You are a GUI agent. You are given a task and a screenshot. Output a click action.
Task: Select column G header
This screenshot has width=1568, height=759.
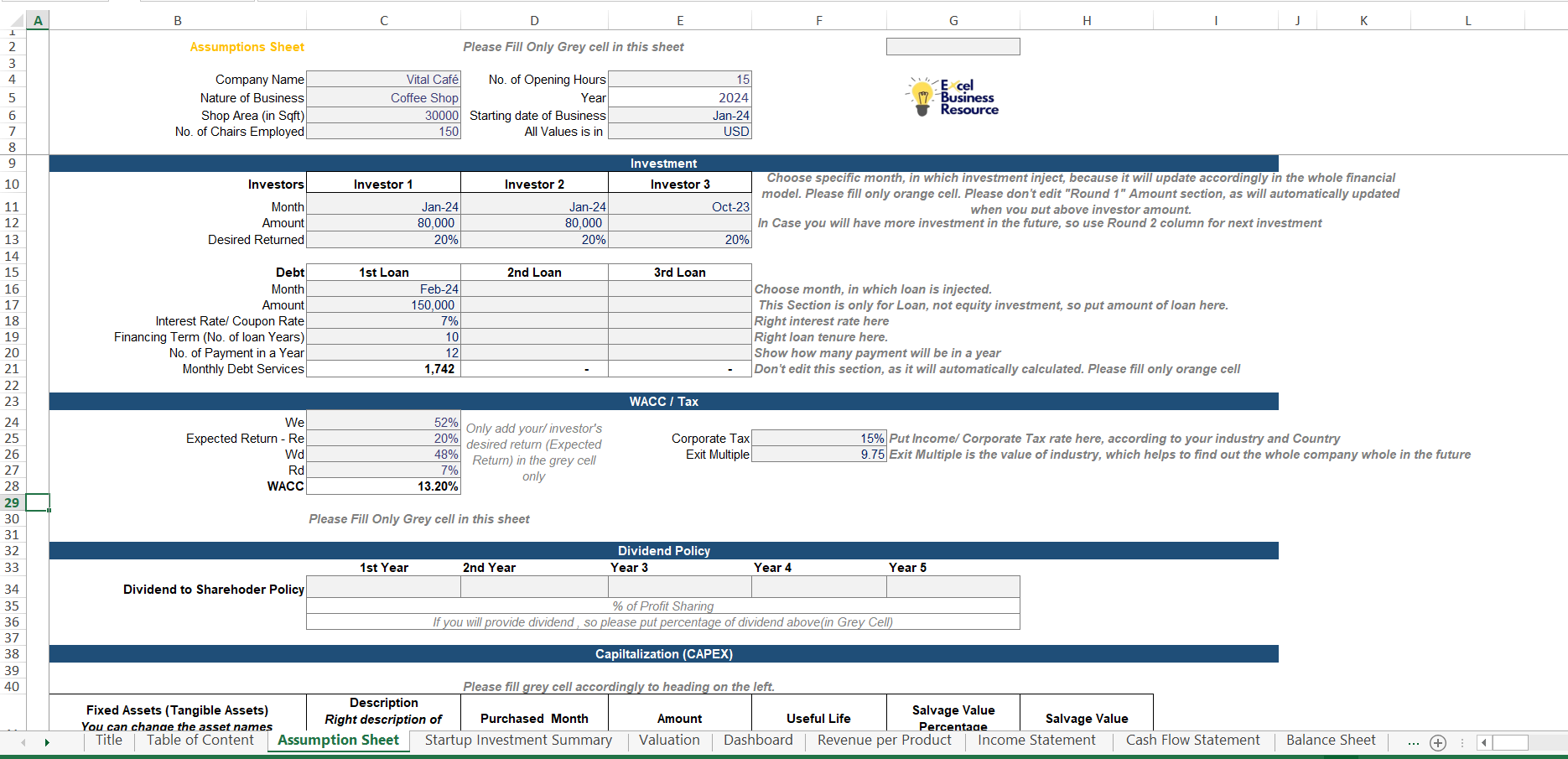point(953,21)
